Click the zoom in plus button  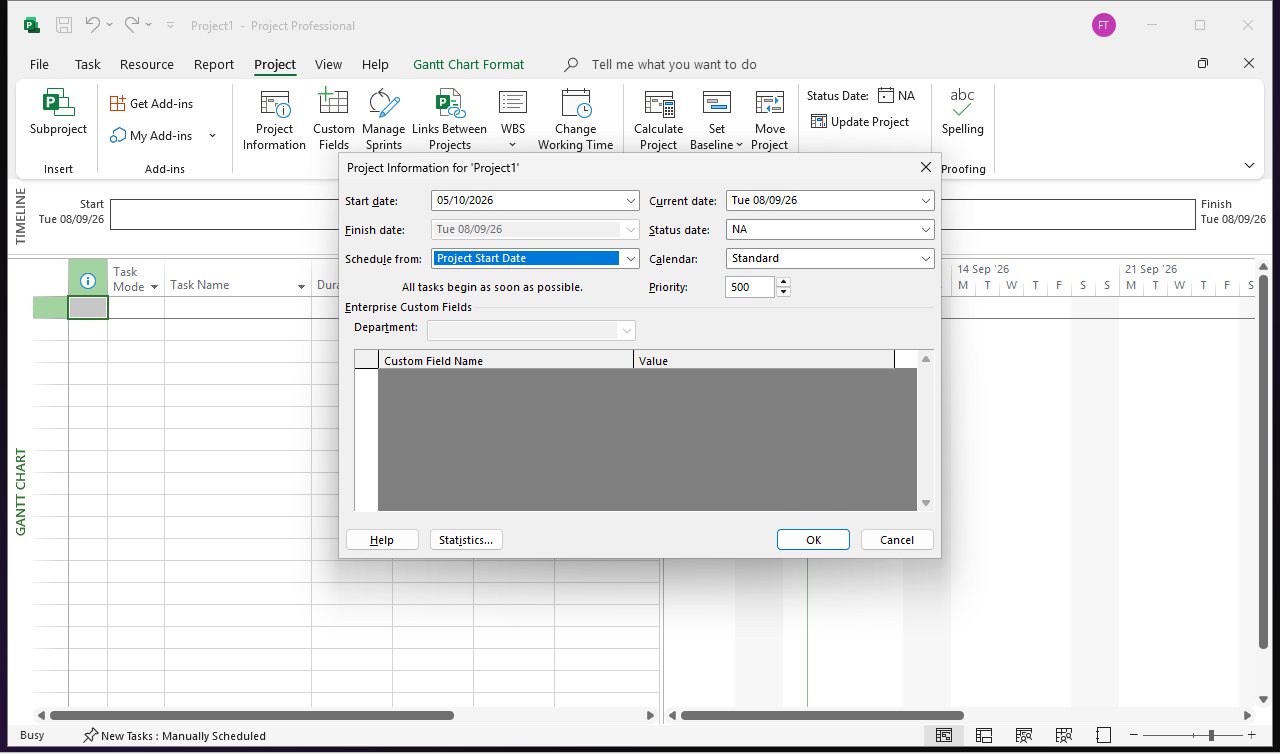coord(1254,735)
